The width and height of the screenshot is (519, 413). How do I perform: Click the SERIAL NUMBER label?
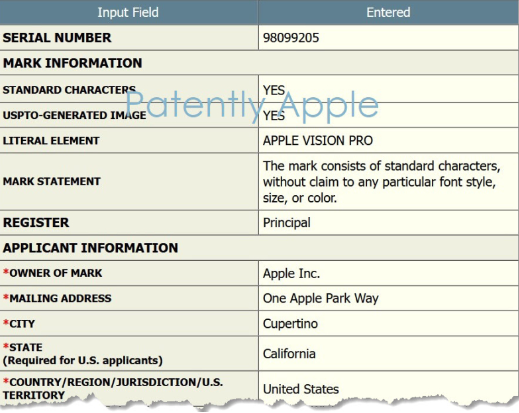pos(57,38)
